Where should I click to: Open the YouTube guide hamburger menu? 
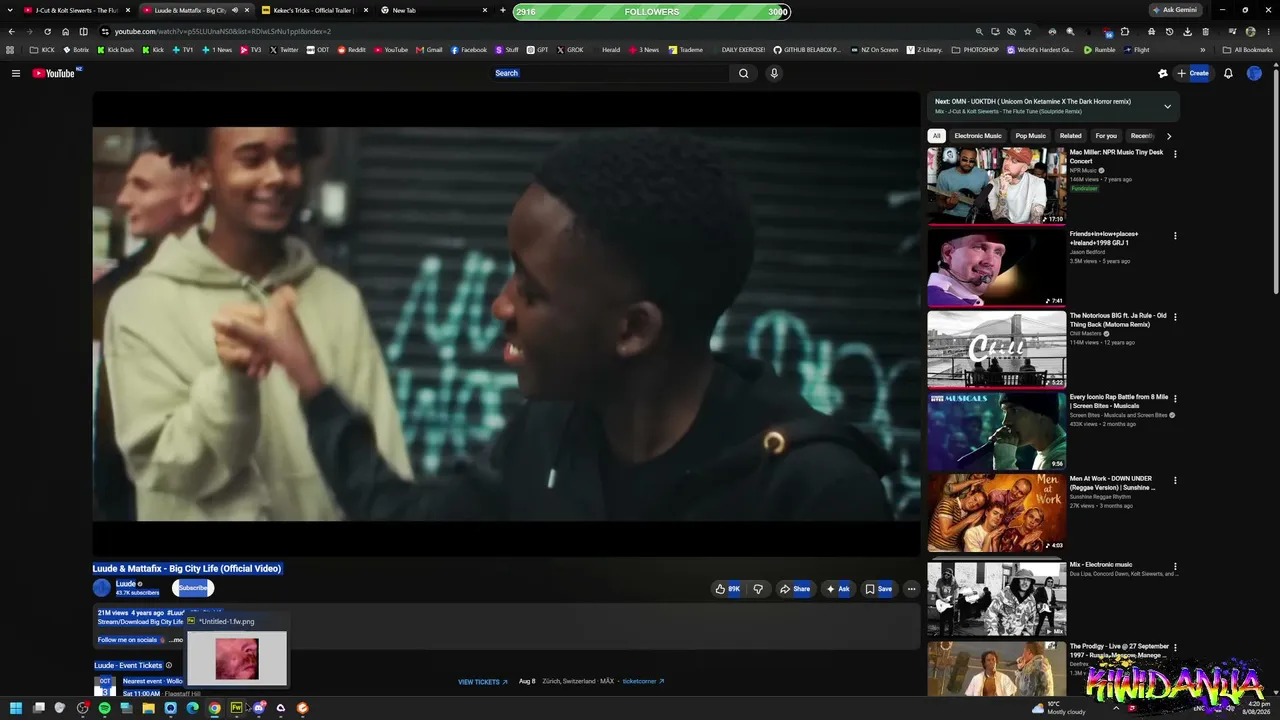pyautogui.click(x=16, y=73)
